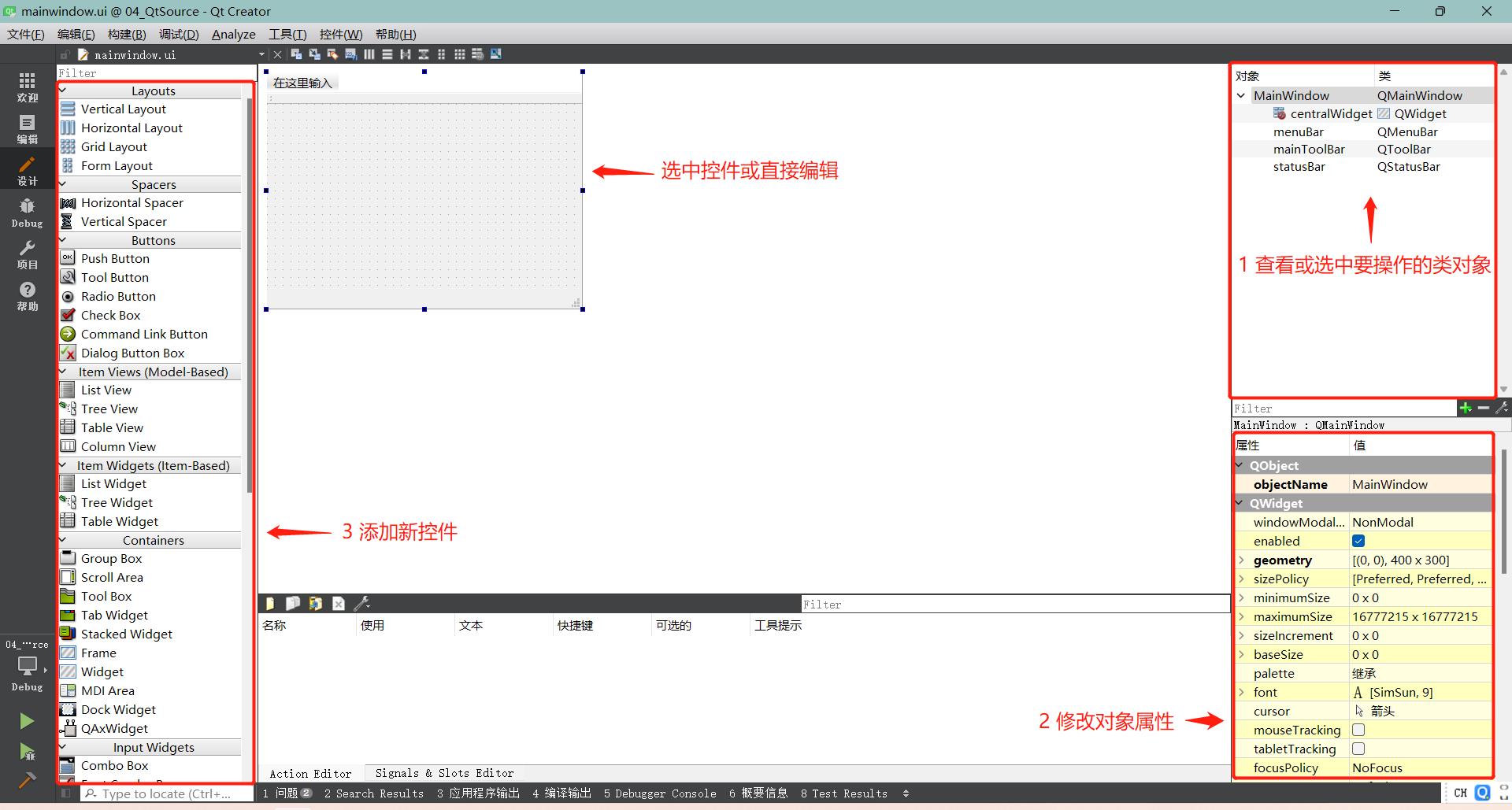Open the 2 Search Results pane
The width and height of the screenshot is (1512, 810).
373,793
